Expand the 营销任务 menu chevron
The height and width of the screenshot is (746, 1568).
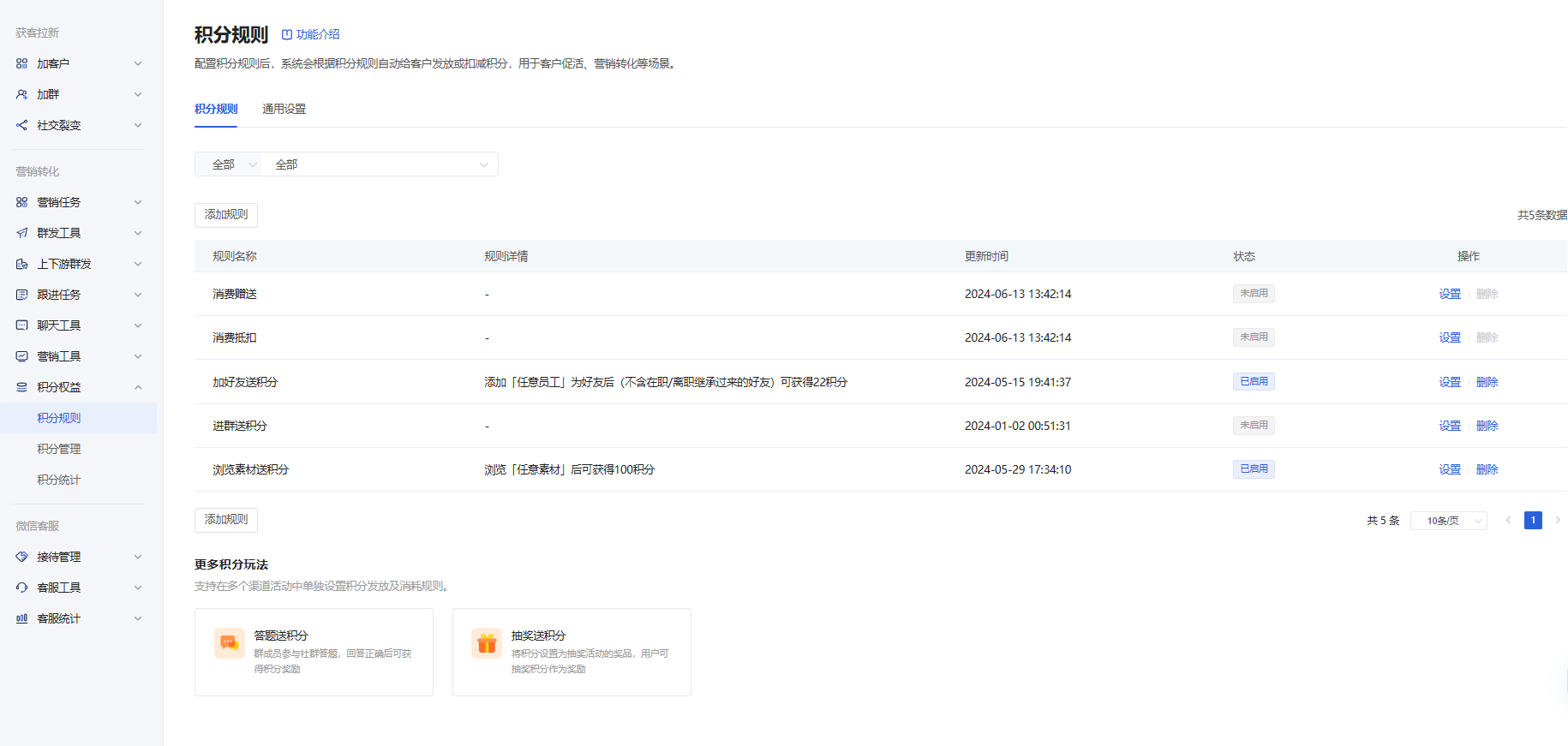click(x=138, y=202)
